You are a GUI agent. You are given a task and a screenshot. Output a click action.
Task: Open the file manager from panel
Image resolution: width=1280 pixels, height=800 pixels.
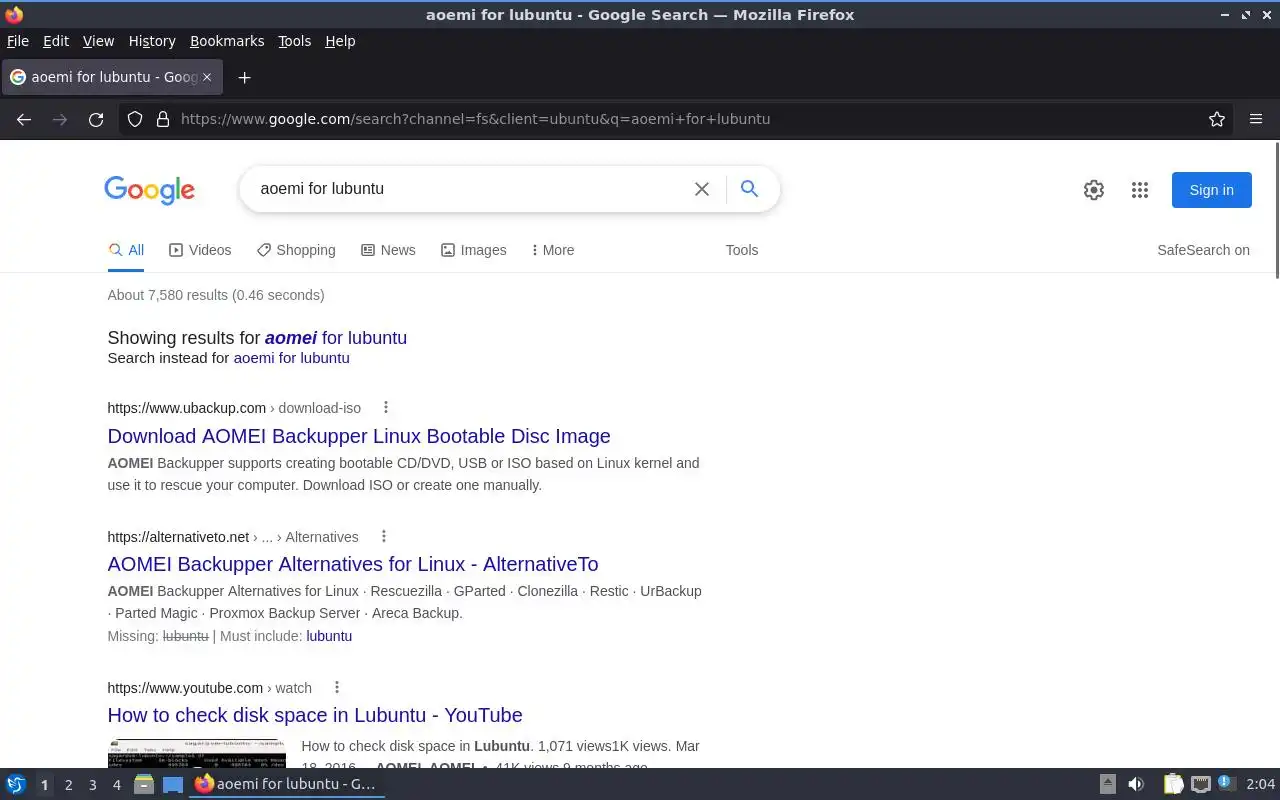coord(144,785)
